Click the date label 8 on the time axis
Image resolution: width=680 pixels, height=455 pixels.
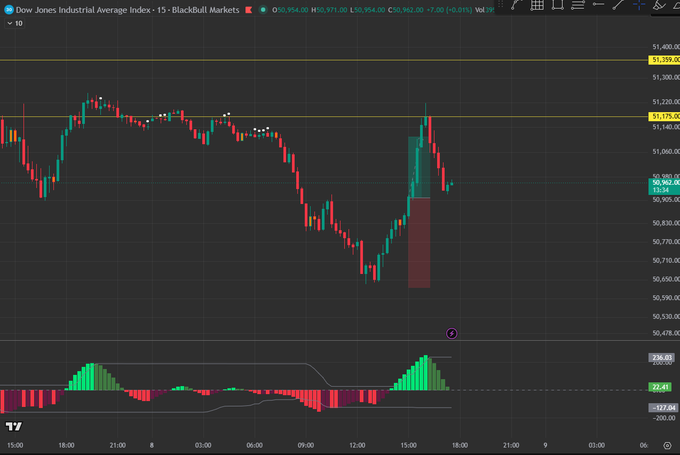(152, 445)
